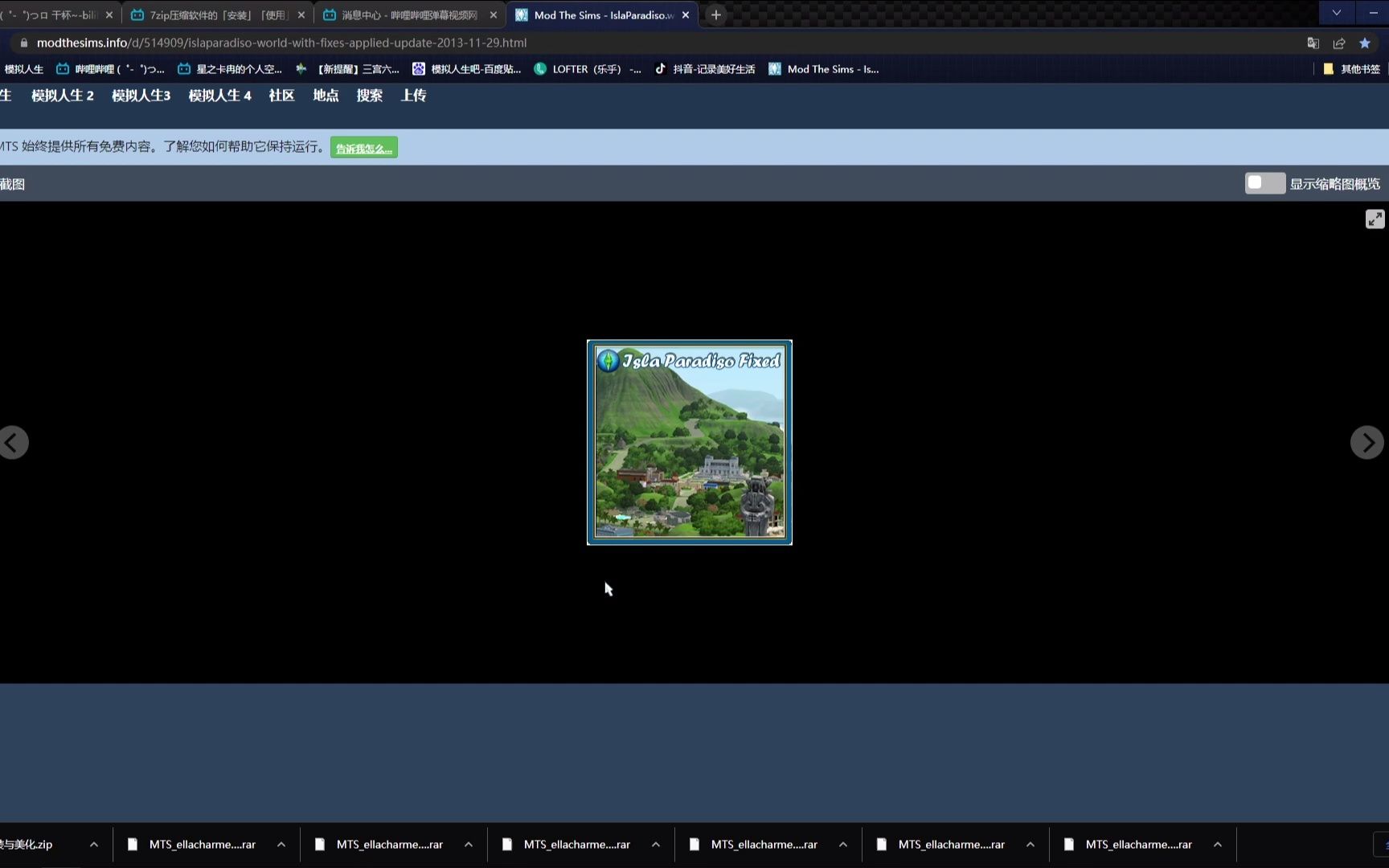Image resolution: width=1389 pixels, height=868 pixels.
Task: Open the second MTS_ellacharme rar download
Action: [x=379, y=845]
